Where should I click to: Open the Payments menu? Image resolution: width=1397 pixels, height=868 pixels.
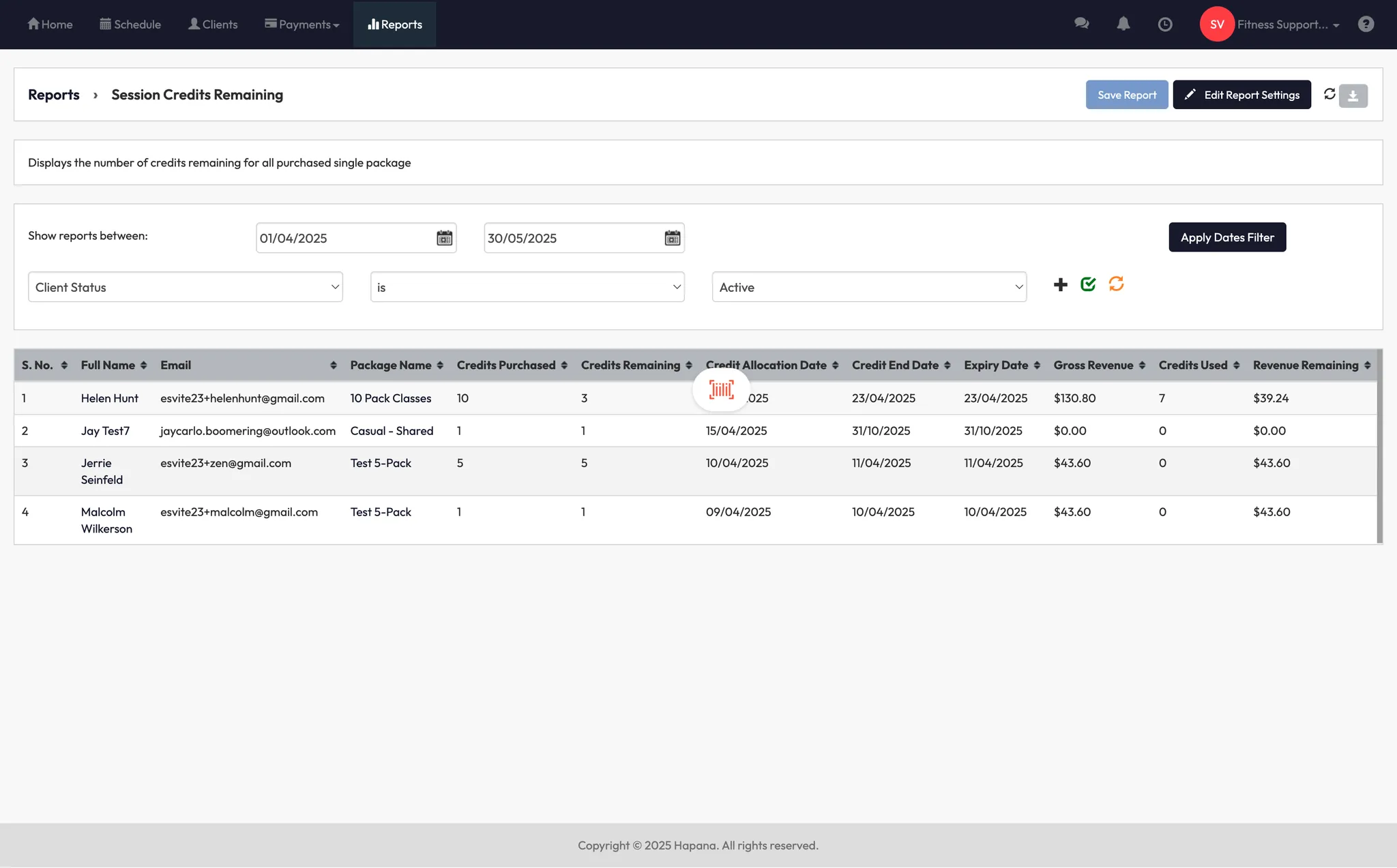coord(302,25)
